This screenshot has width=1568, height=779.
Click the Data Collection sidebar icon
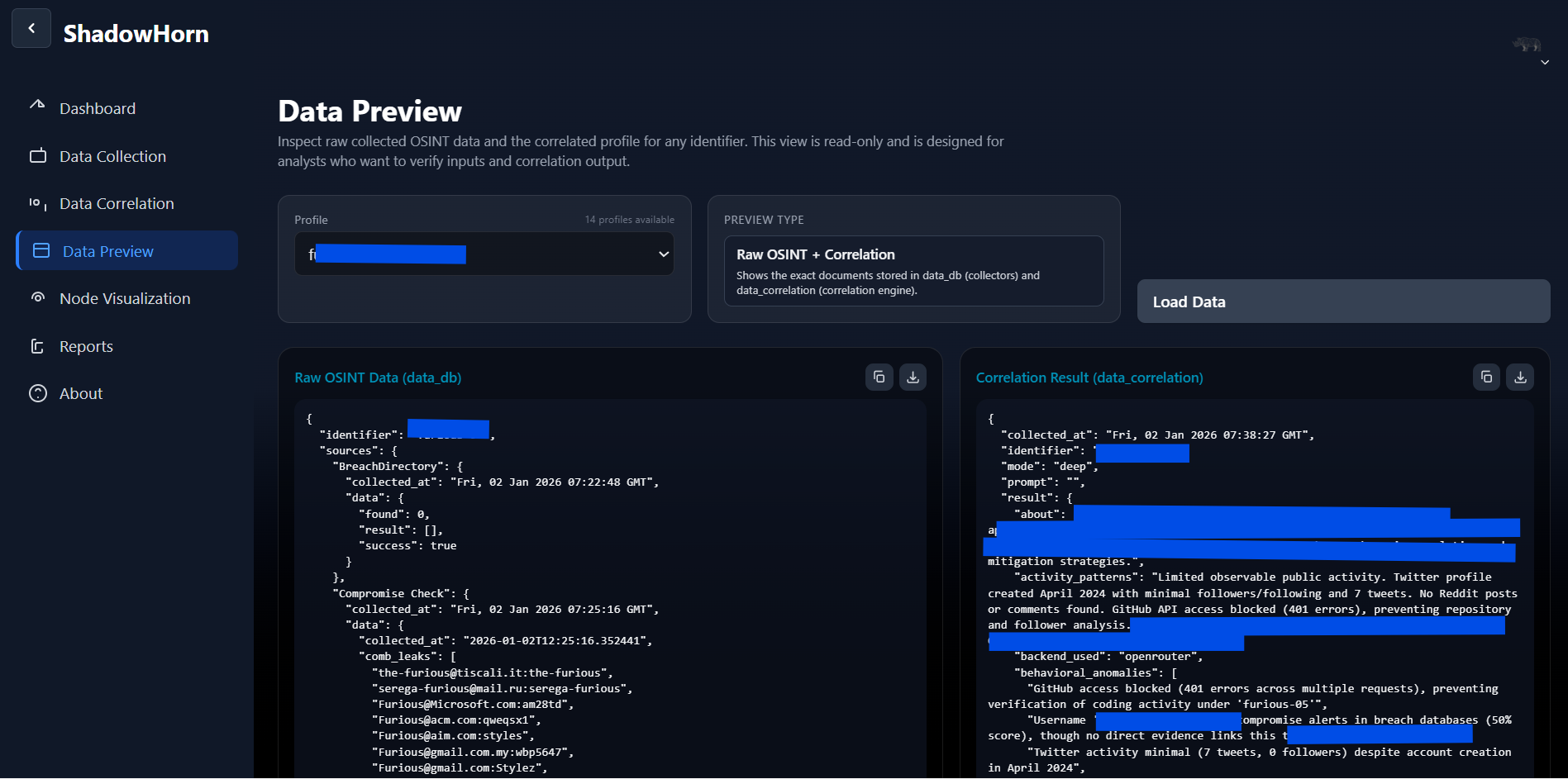38,155
